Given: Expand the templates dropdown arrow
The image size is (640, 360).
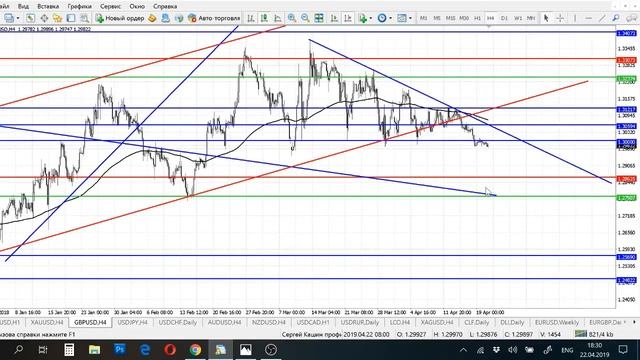Looking at the screenshot, I should click(410, 18).
